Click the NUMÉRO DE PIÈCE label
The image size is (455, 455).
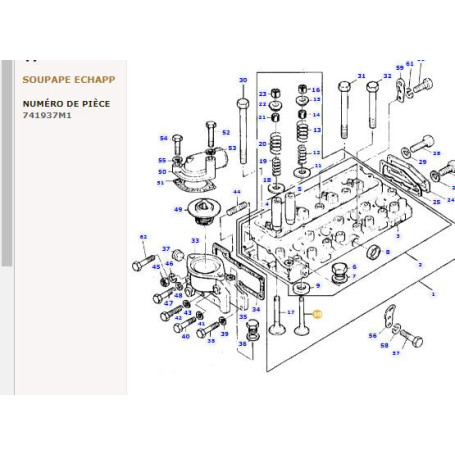coord(66,104)
